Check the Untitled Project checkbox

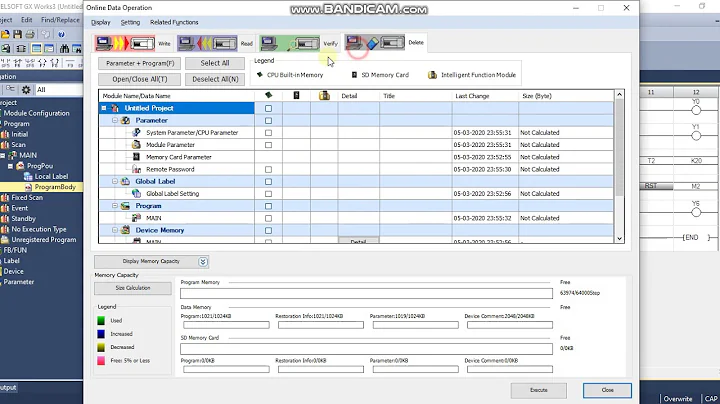coord(268,108)
